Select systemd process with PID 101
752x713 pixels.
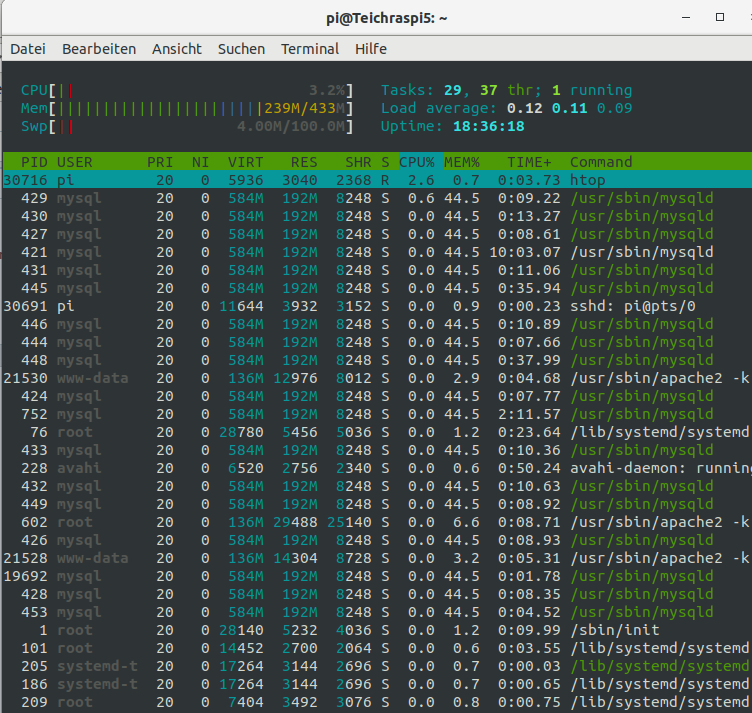[377, 648]
